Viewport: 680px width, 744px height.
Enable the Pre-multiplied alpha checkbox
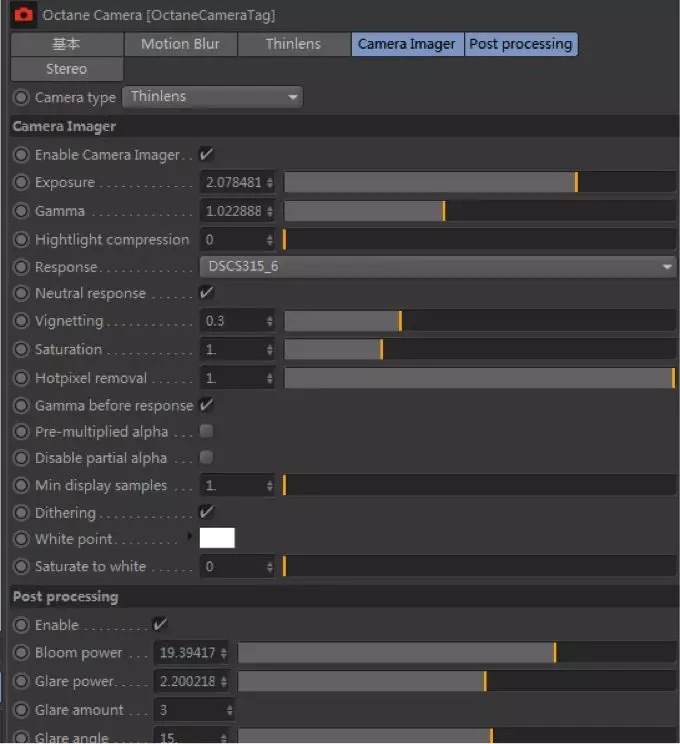(x=206, y=432)
